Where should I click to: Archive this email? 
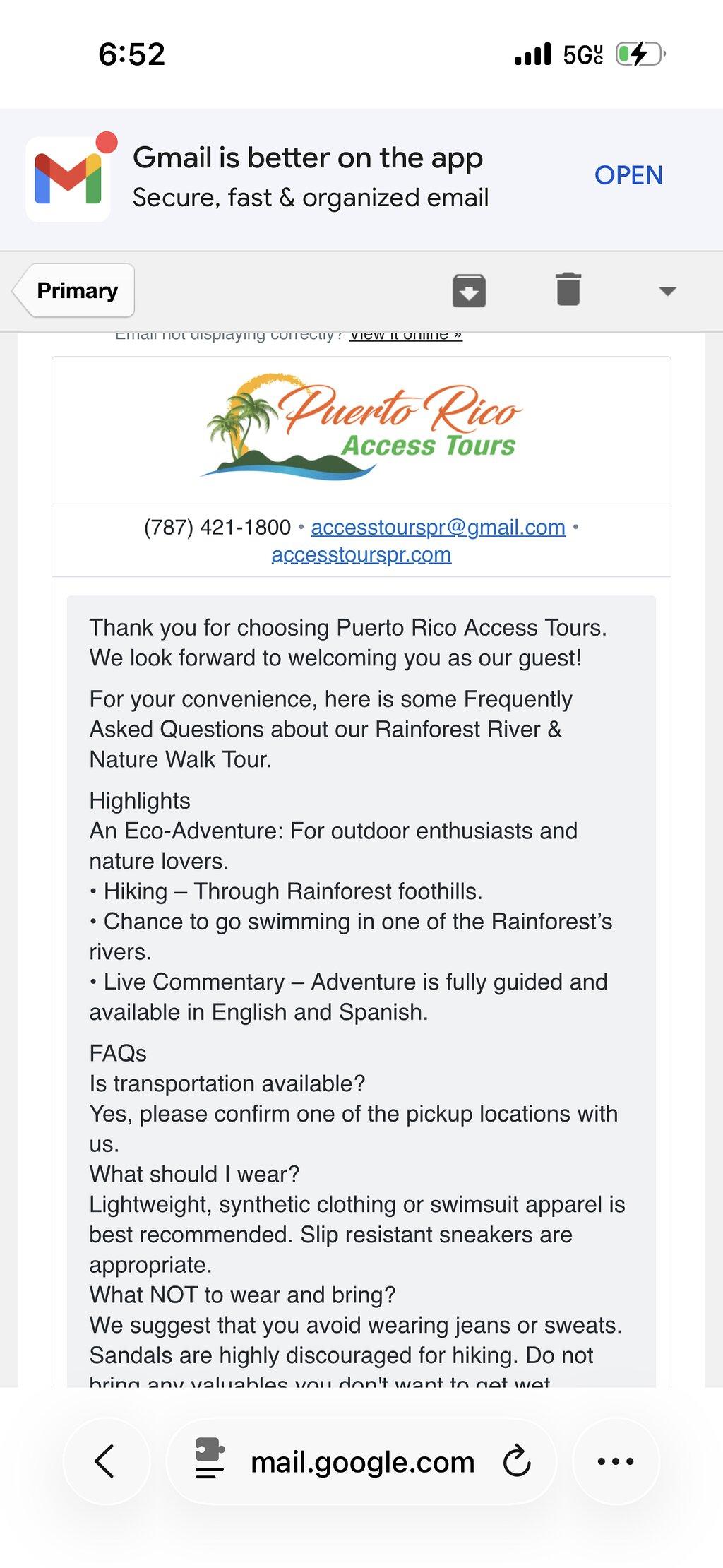coord(469,290)
